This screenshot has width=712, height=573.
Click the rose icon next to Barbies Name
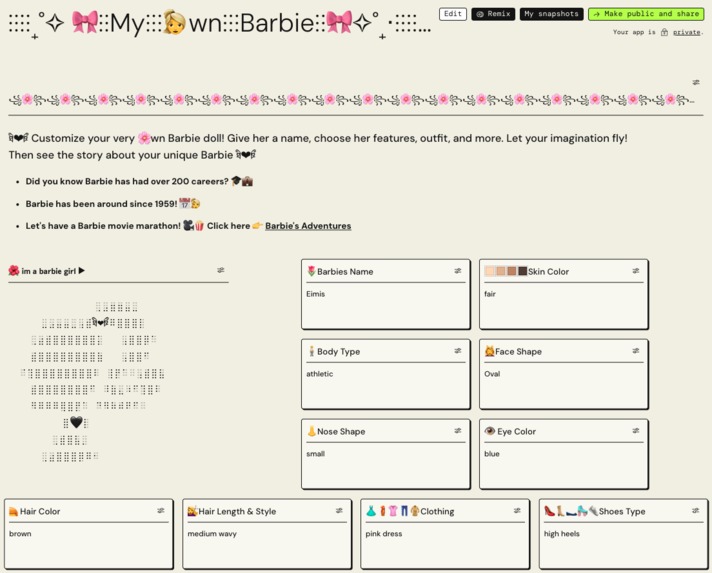point(311,271)
